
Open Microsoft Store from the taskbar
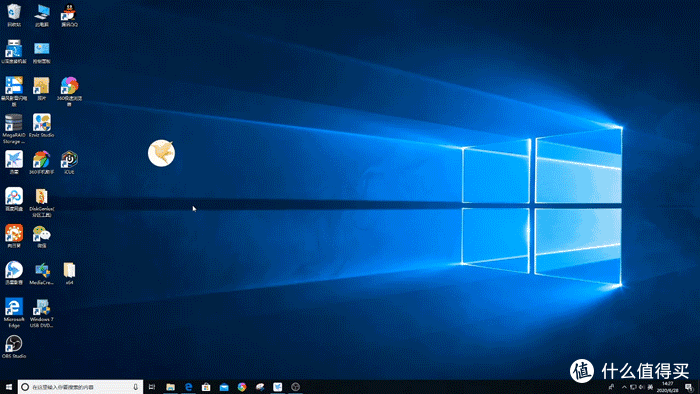click(x=206, y=387)
